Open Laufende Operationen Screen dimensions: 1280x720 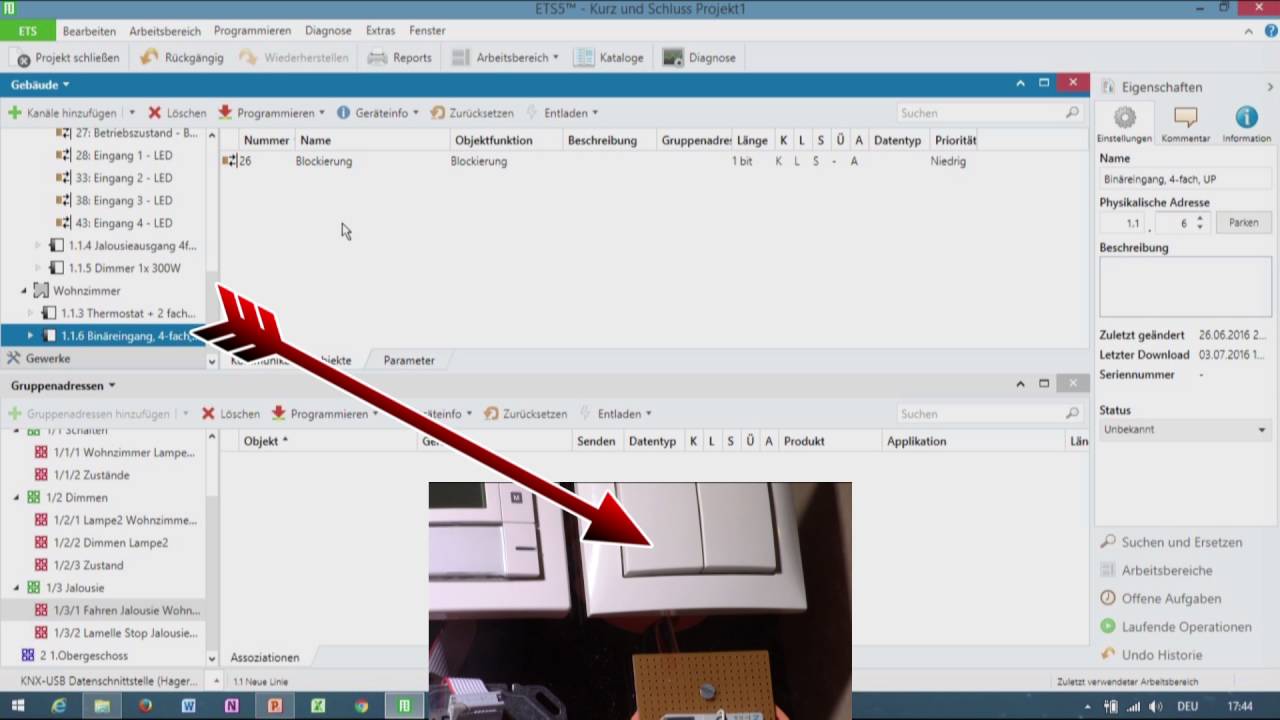[1176, 627]
